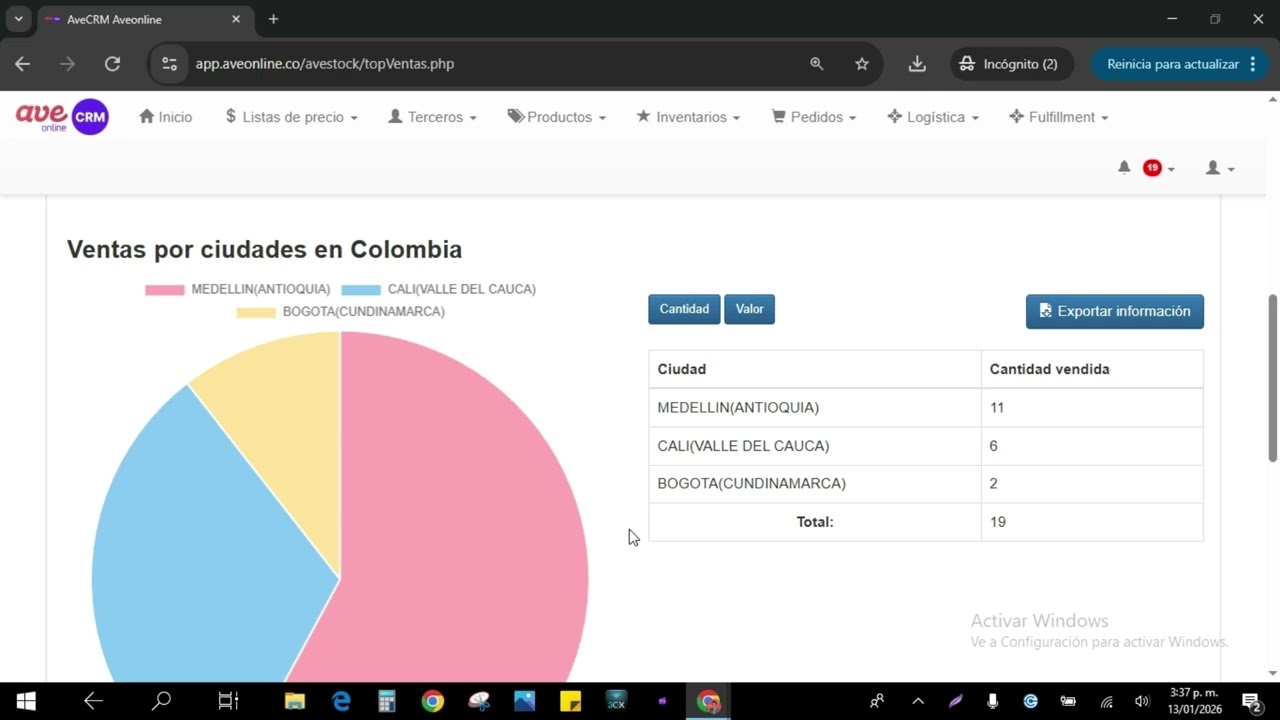The height and width of the screenshot is (720, 1280).
Task: Select CALI(VALLE DEL CAUCA) table cell
Action: [x=815, y=445]
